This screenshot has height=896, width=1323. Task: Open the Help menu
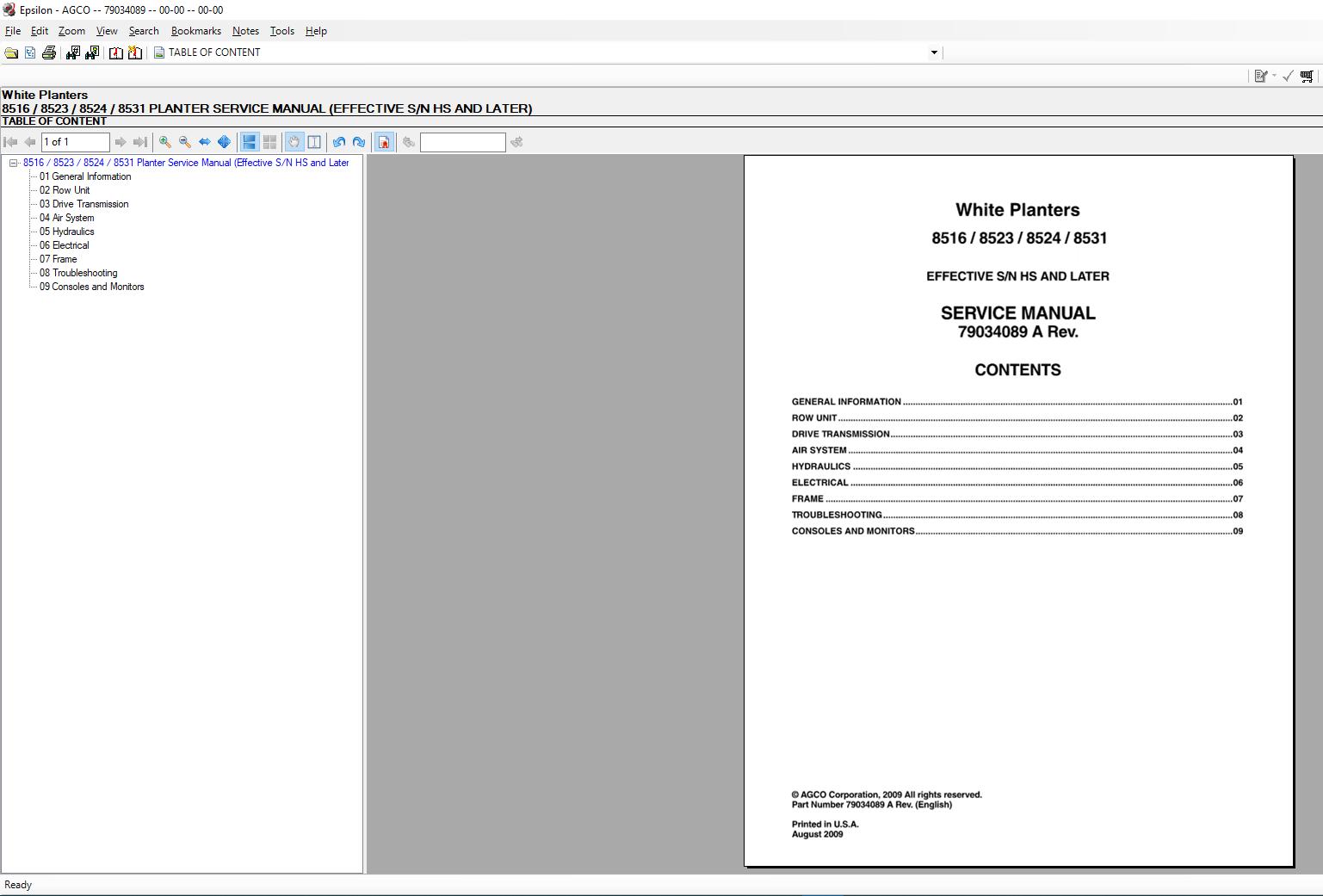click(x=316, y=31)
